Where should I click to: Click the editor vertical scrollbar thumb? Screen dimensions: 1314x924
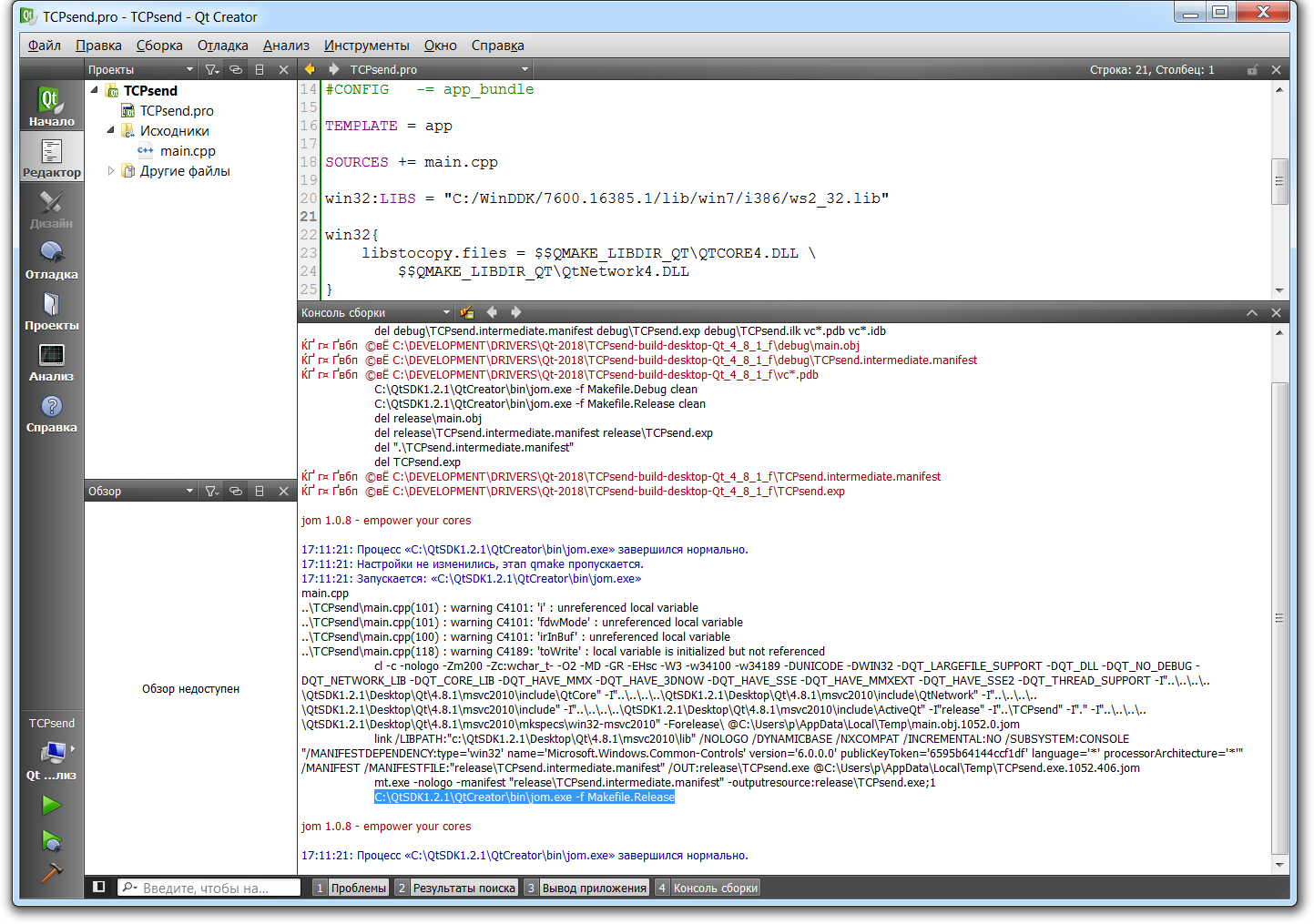point(1279,181)
